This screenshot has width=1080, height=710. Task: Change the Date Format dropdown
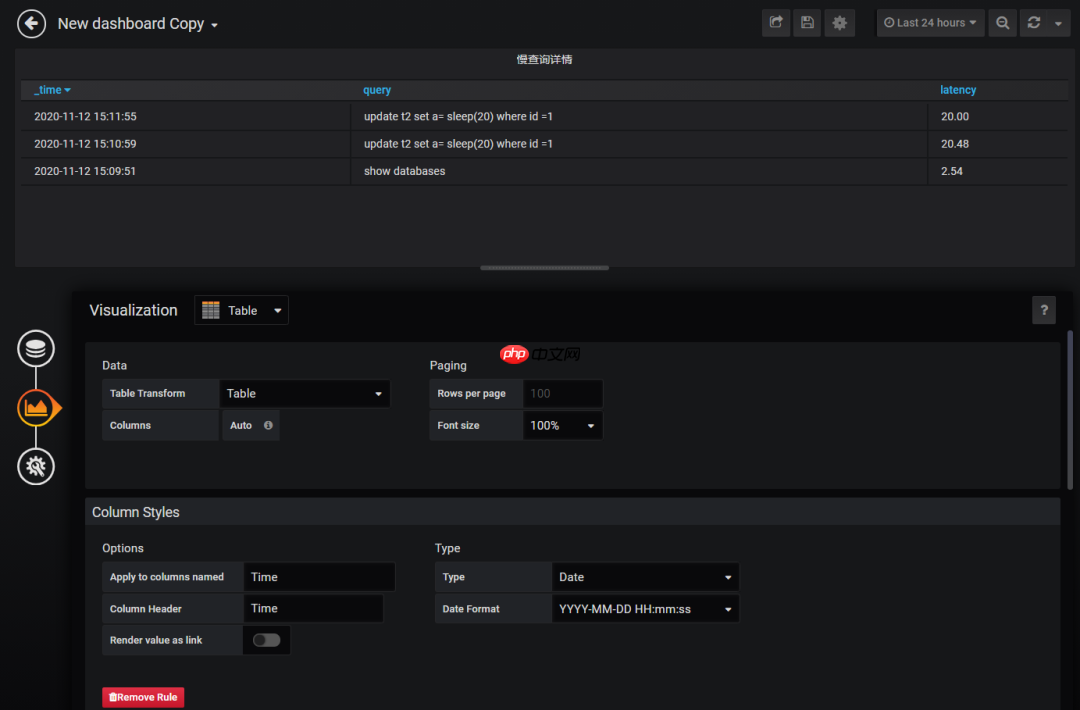(x=645, y=608)
